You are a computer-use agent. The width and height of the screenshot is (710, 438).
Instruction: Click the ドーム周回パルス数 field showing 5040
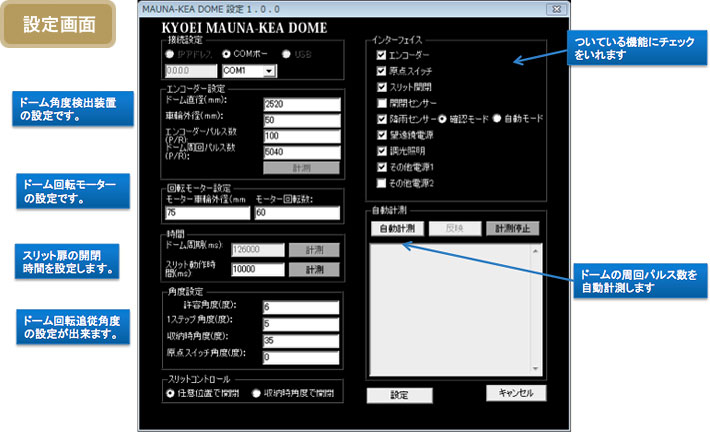tap(302, 152)
